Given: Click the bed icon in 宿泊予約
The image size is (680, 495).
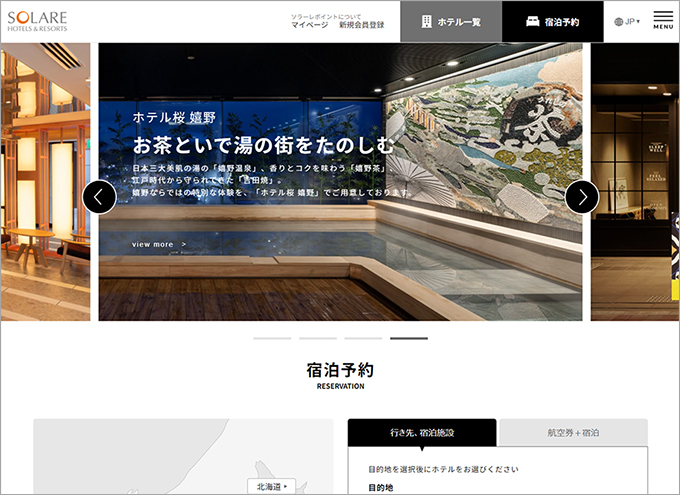Looking at the screenshot, I should 533,22.
